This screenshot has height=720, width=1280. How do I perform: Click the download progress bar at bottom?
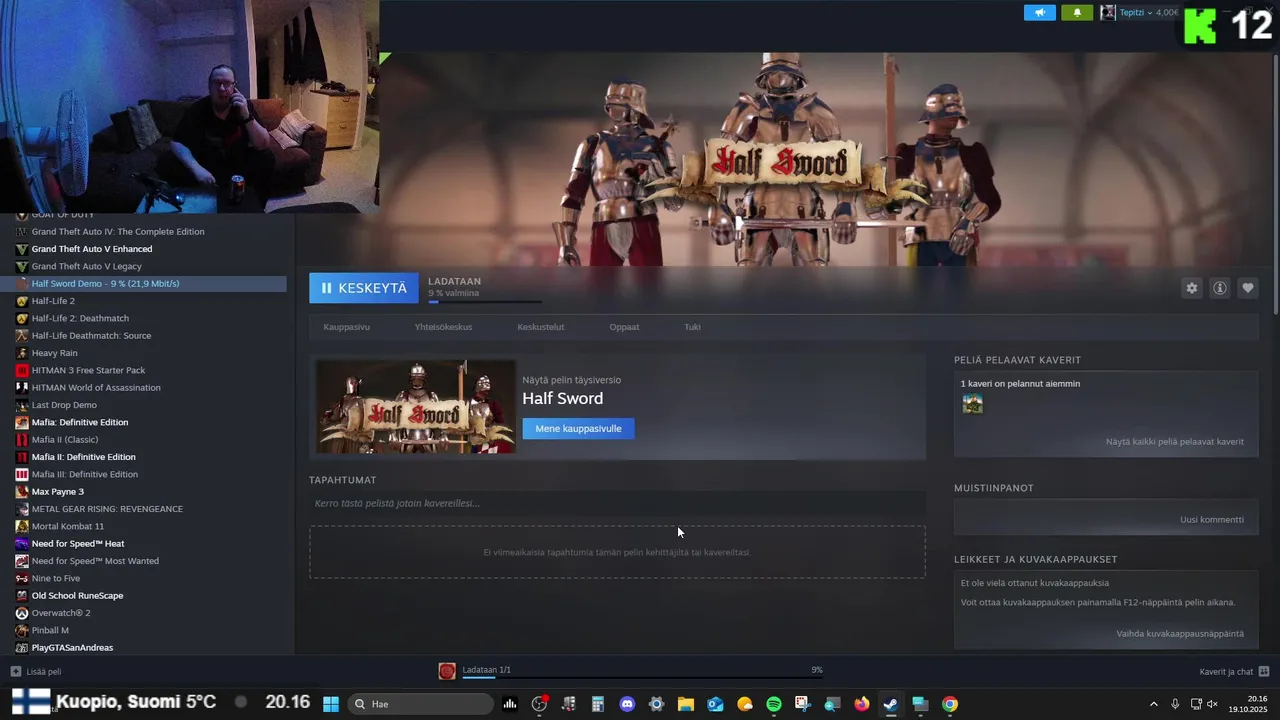pos(642,678)
